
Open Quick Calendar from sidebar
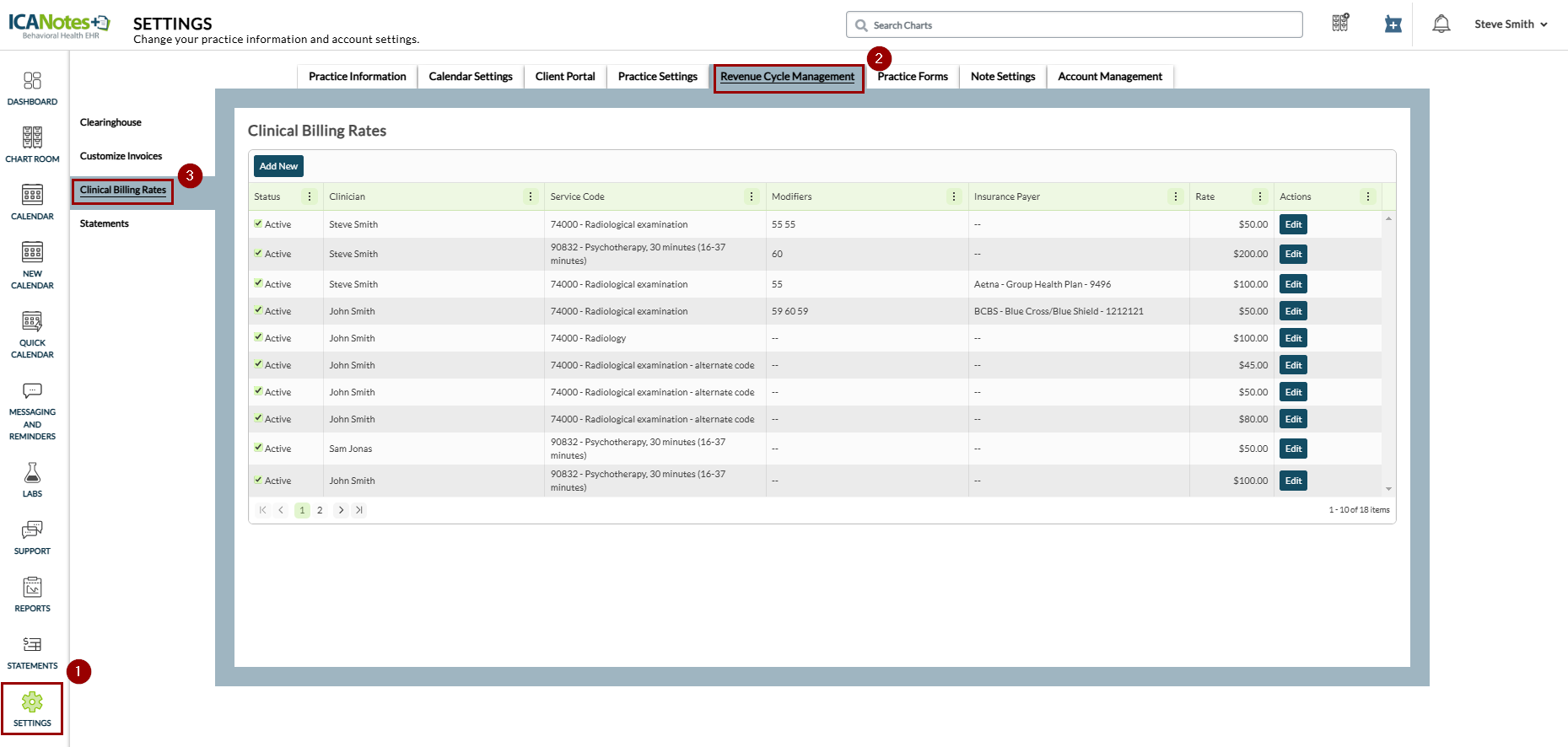pyautogui.click(x=32, y=322)
